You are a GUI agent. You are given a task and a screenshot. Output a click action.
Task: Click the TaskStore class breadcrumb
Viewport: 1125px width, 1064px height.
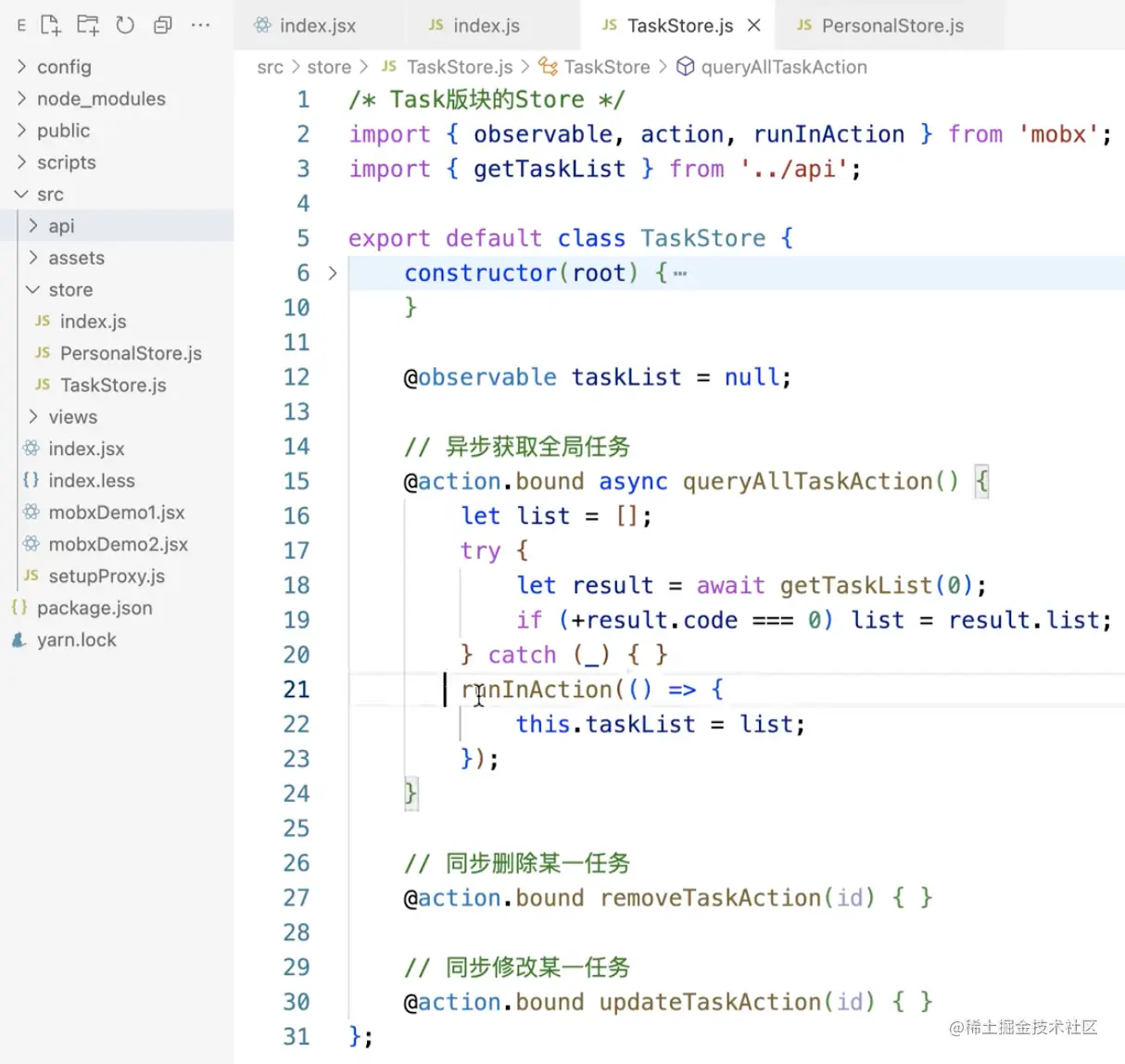coord(594,67)
